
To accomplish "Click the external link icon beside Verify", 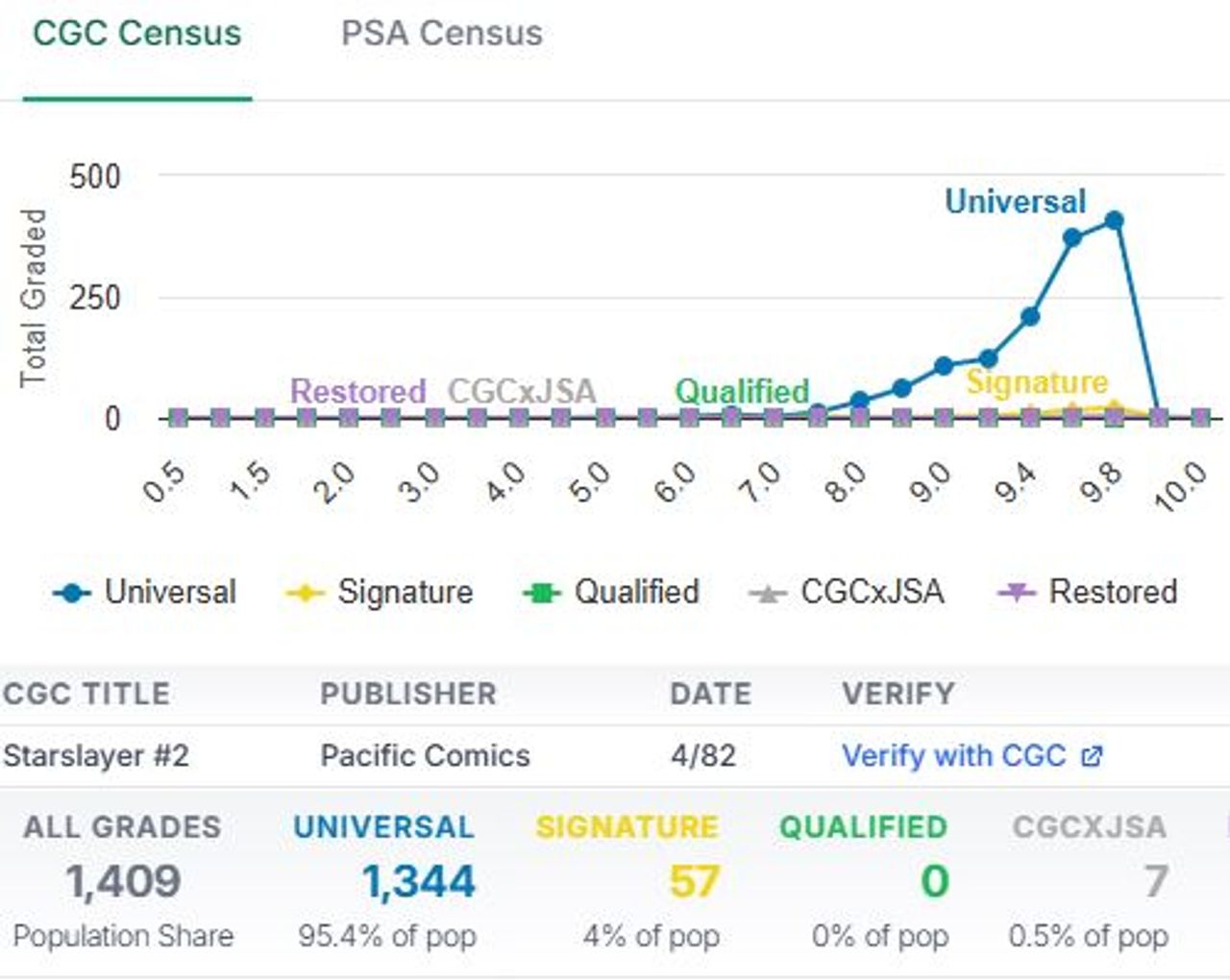I will click(1092, 757).
